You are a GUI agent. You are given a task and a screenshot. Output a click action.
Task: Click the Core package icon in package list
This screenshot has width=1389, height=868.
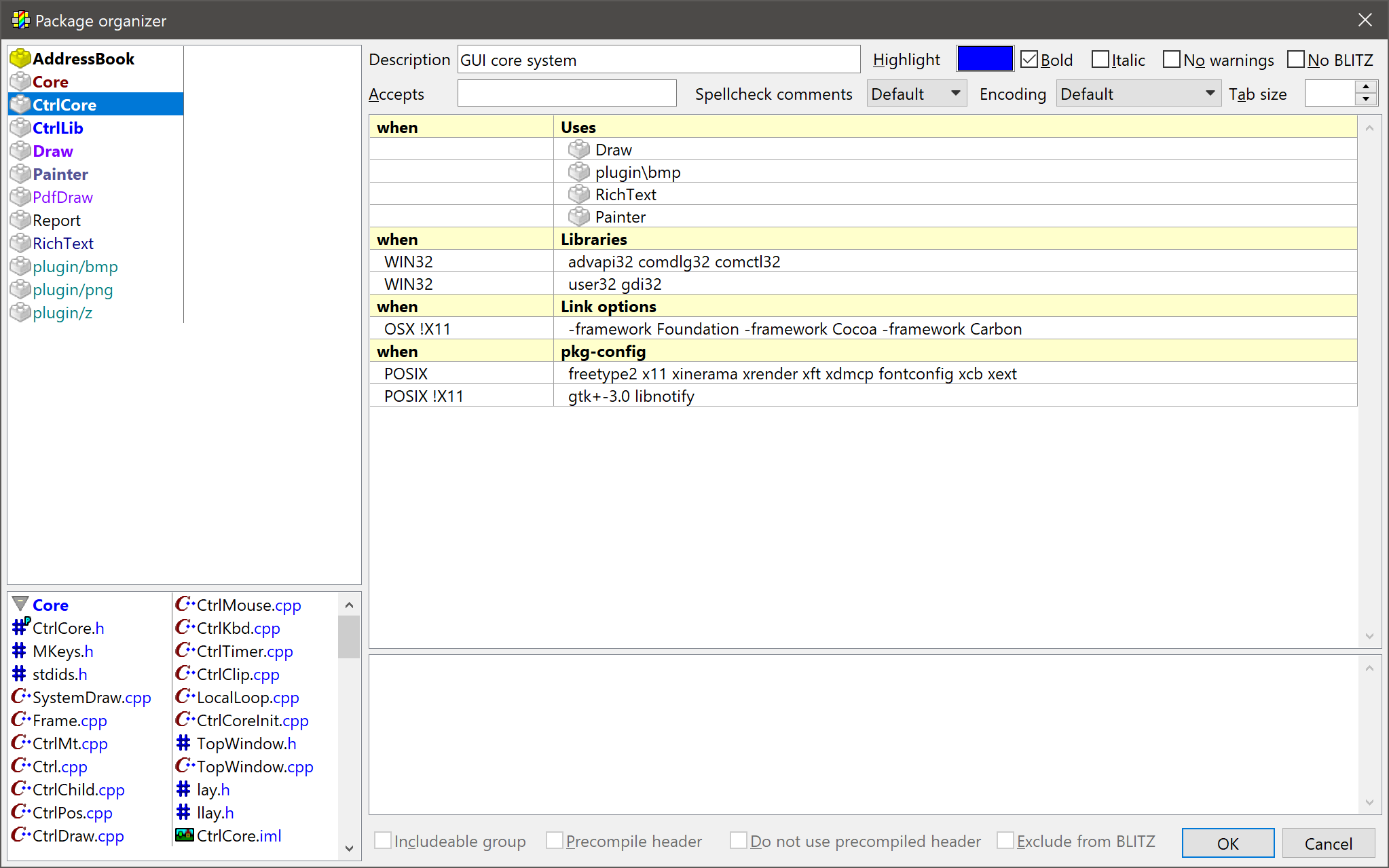click(20, 82)
